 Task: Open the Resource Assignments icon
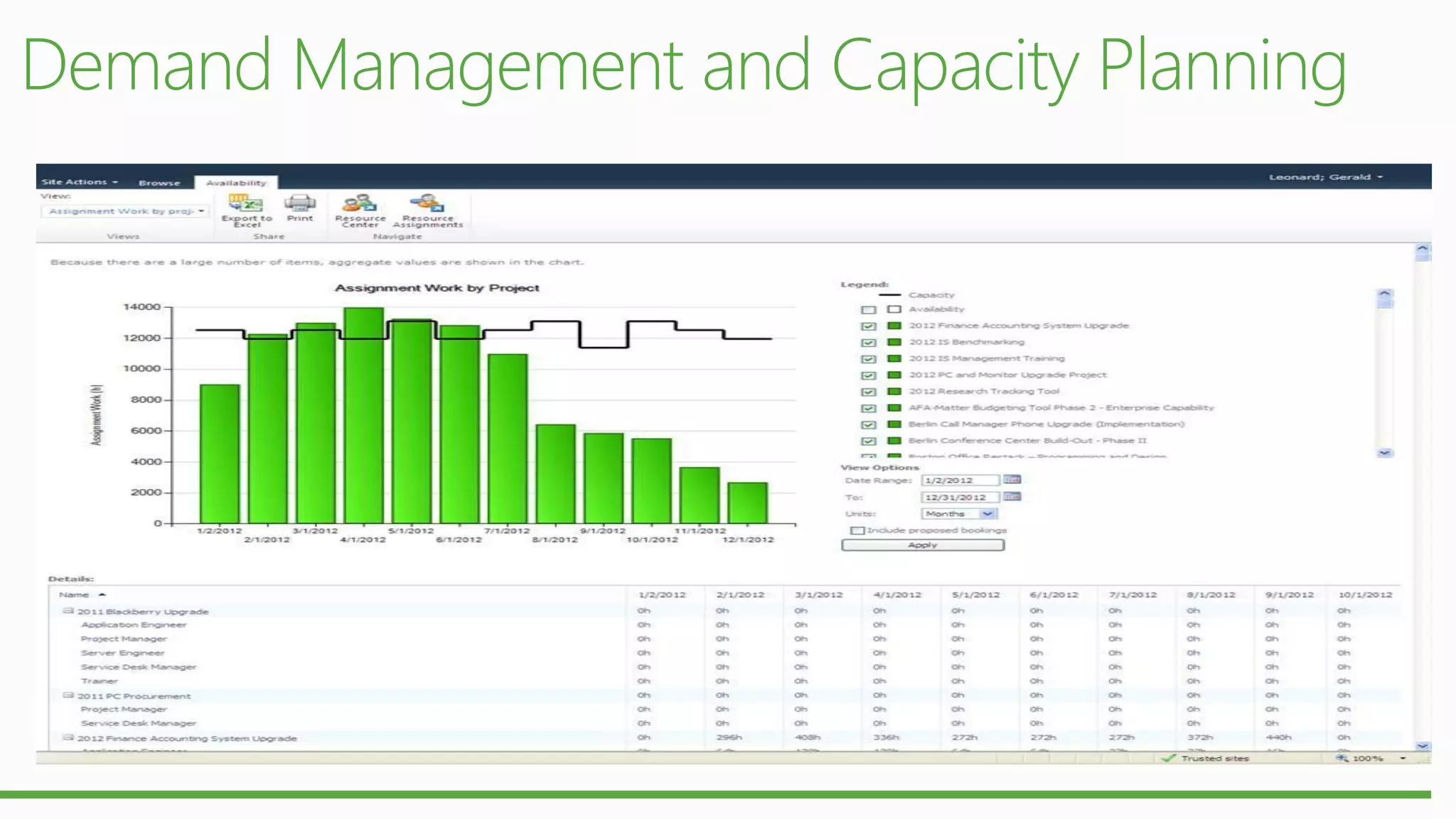pos(427,203)
